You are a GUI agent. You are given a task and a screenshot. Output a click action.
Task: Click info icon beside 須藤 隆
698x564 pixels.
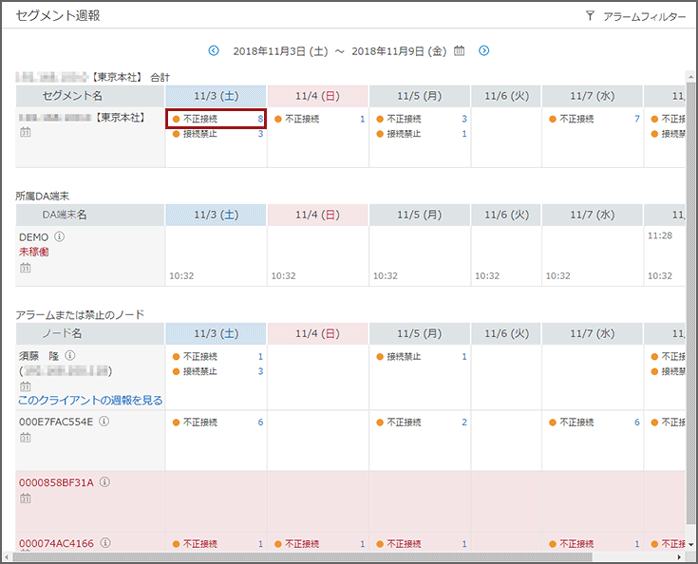pos(70,355)
